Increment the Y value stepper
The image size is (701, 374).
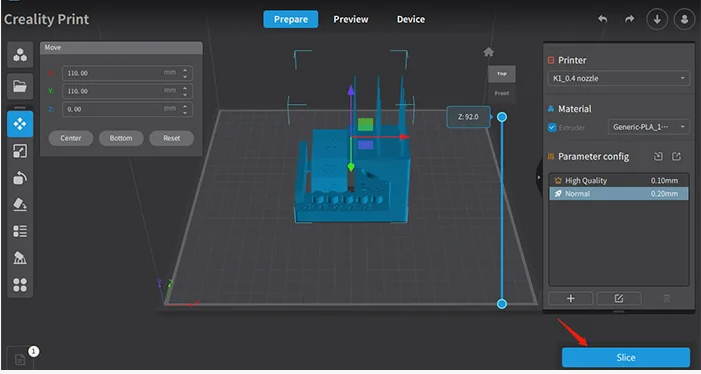click(x=185, y=88)
